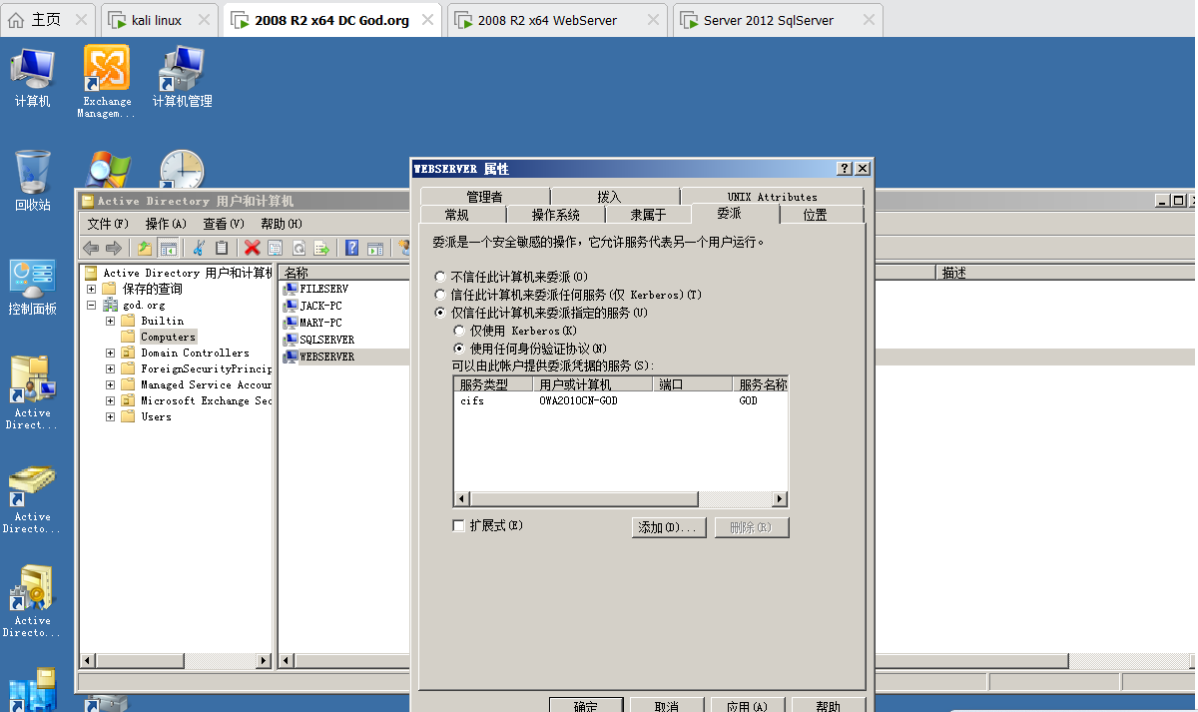Image resolution: width=1198 pixels, height=712 pixels.
Task: Expand the ForeignSecurityPrincipals tree node
Action: [110, 369]
